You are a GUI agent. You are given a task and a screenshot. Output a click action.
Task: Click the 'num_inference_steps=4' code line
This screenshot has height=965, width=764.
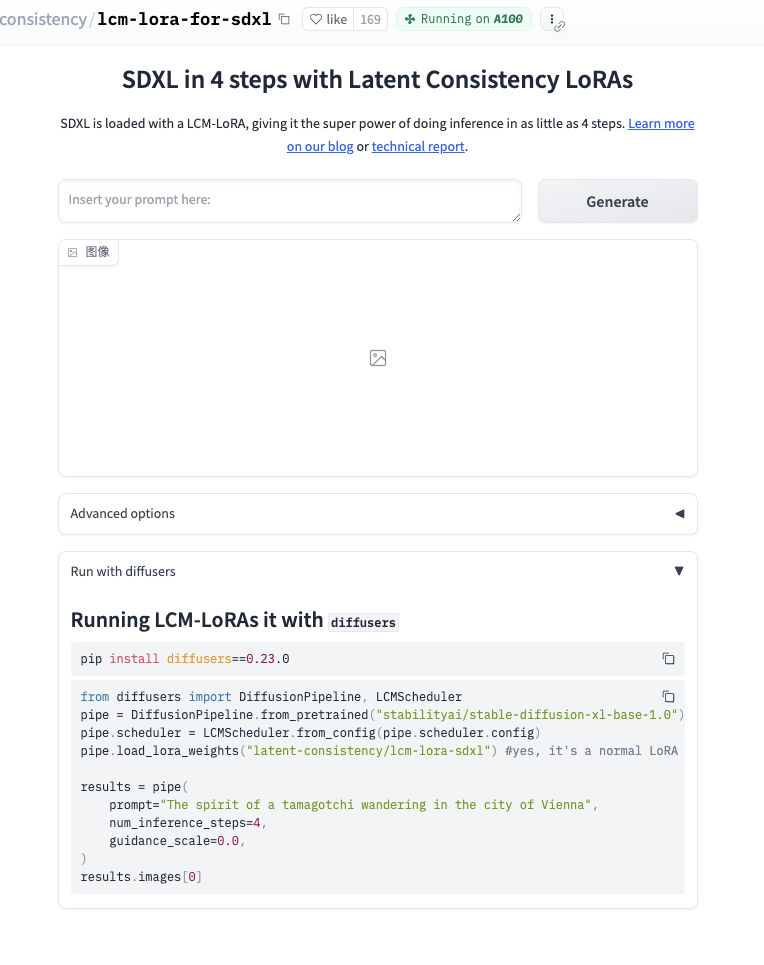[x=188, y=823]
